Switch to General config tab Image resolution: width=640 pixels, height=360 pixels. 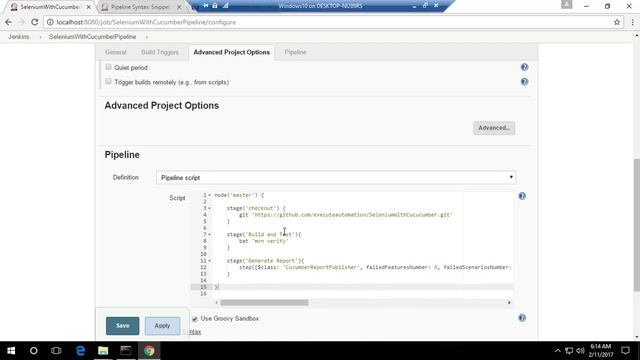coord(116,52)
